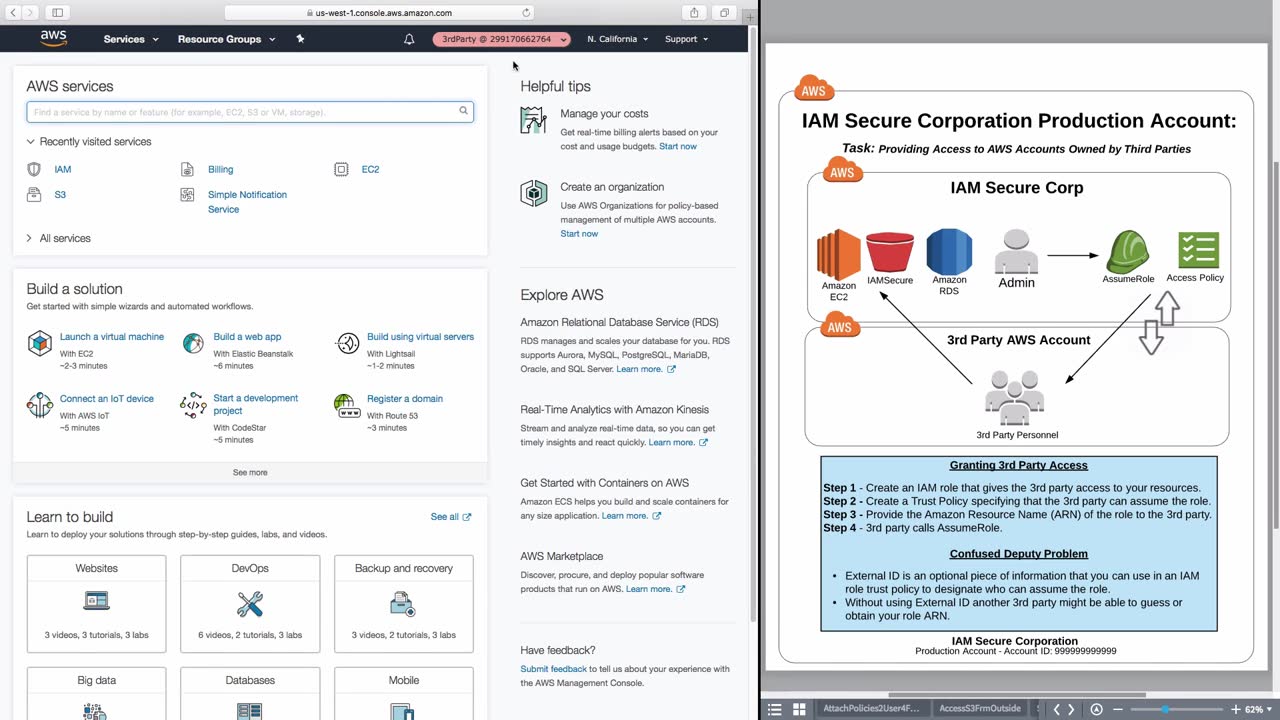Open the DevOps learning card
Screen dimensions: 1280x720
coord(250,603)
